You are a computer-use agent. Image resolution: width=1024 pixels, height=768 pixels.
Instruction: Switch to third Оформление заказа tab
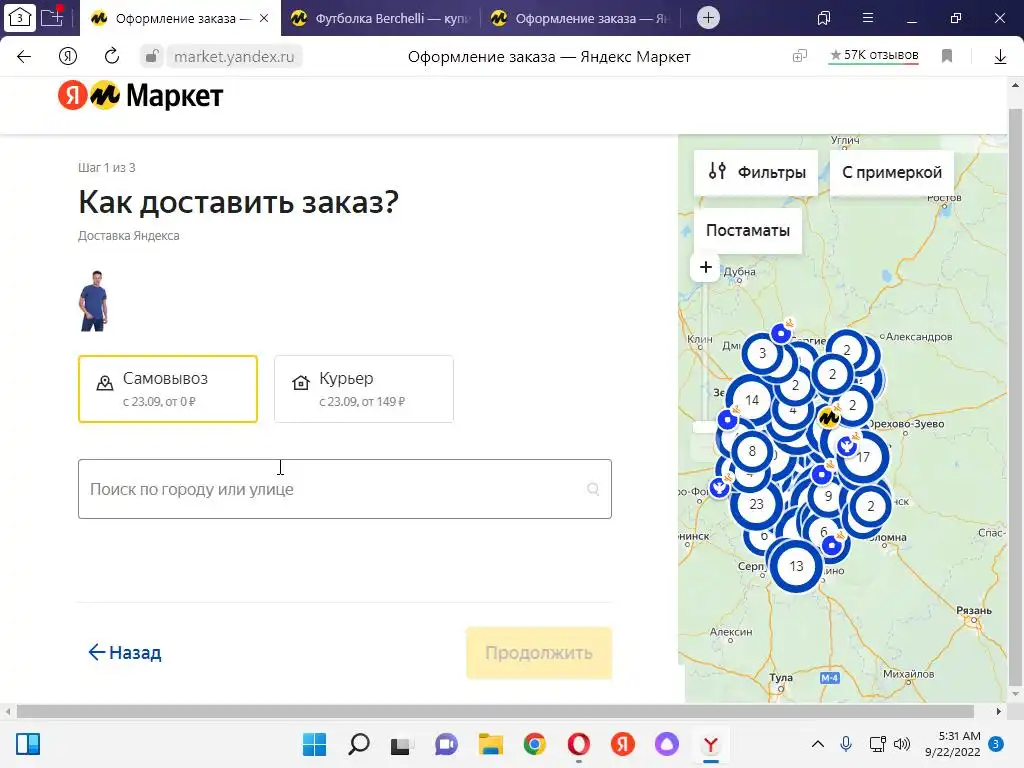click(x=581, y=18)
